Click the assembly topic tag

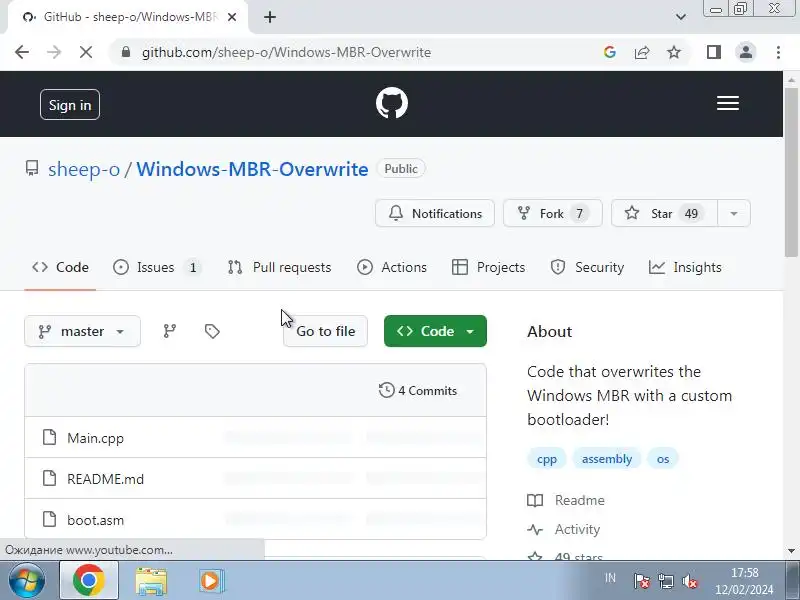(x=607, y=459)
